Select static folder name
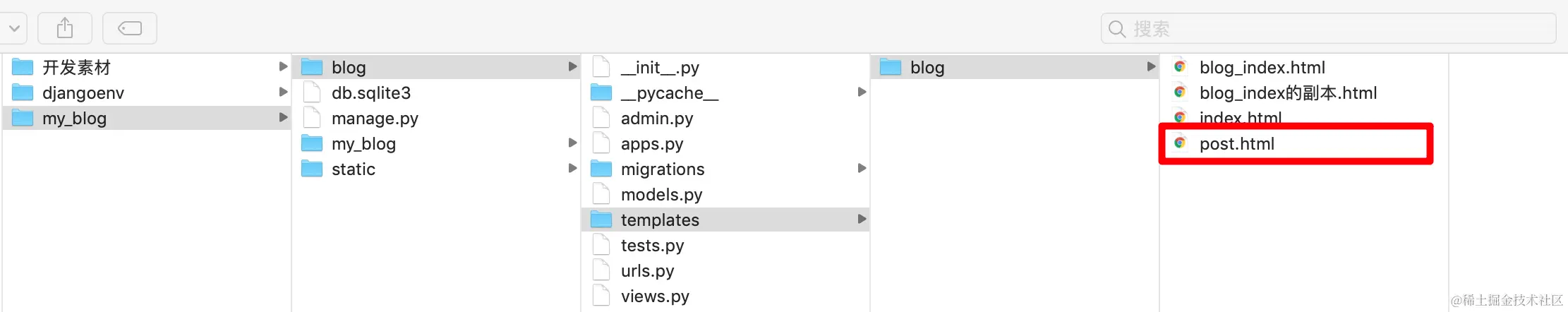The width and height of the screenshot is (1568, 312). coord(354,169)
